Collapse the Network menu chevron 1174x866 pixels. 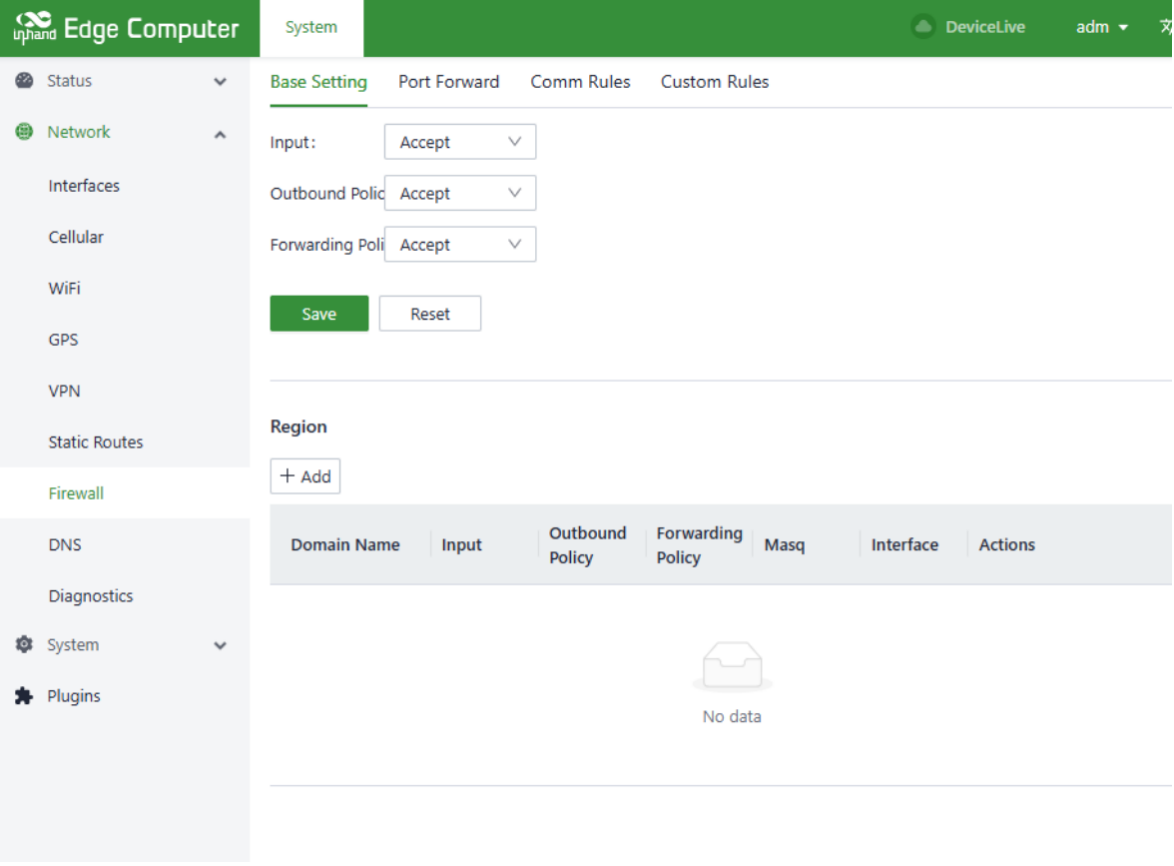click(220, 133)
